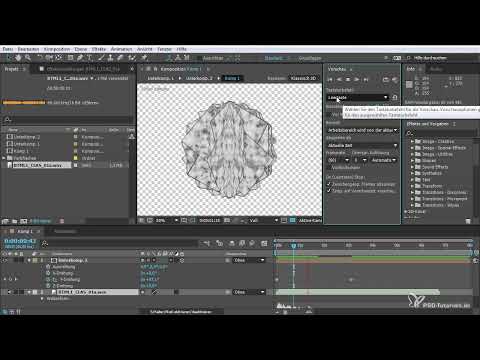Image resolution: width=480 pixels, height=360 pixels.
Task: Jump to first frame in Vorschau panel
Action: (330, 80)
